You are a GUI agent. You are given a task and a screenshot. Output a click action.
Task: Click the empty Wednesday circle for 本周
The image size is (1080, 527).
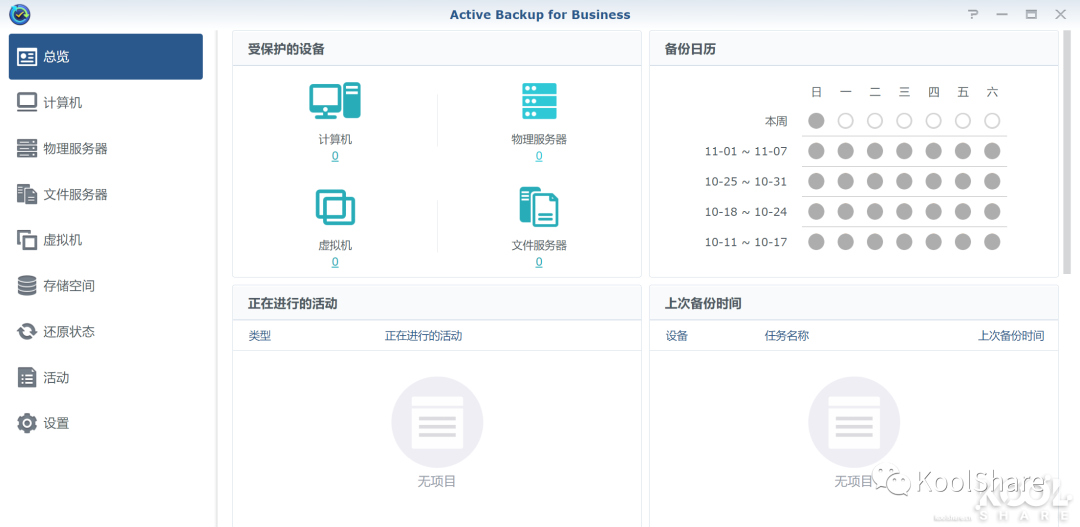pyautogui.click(x=904, y=121)
